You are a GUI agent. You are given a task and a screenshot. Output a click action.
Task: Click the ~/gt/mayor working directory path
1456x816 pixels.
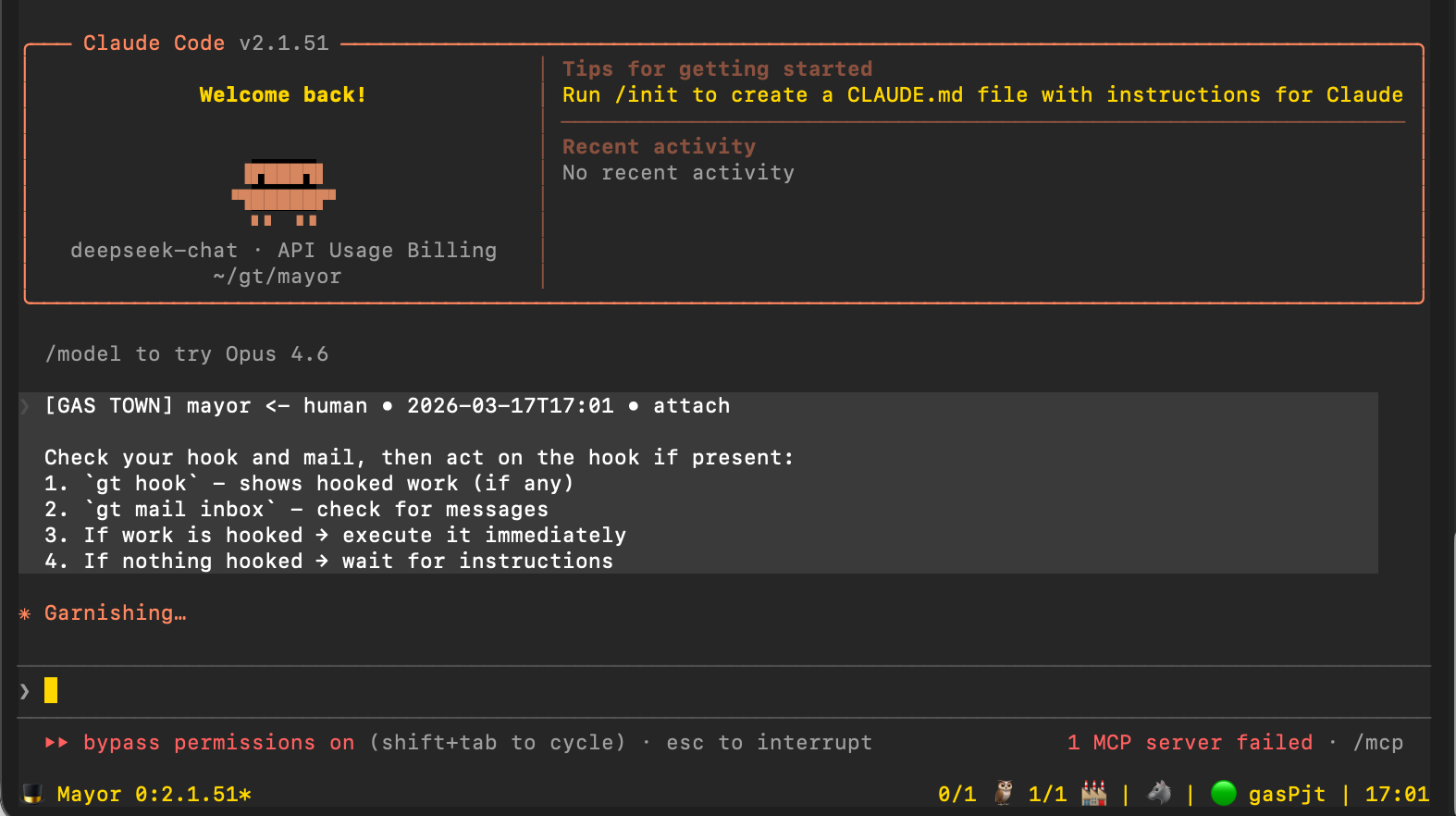point(277,277)
